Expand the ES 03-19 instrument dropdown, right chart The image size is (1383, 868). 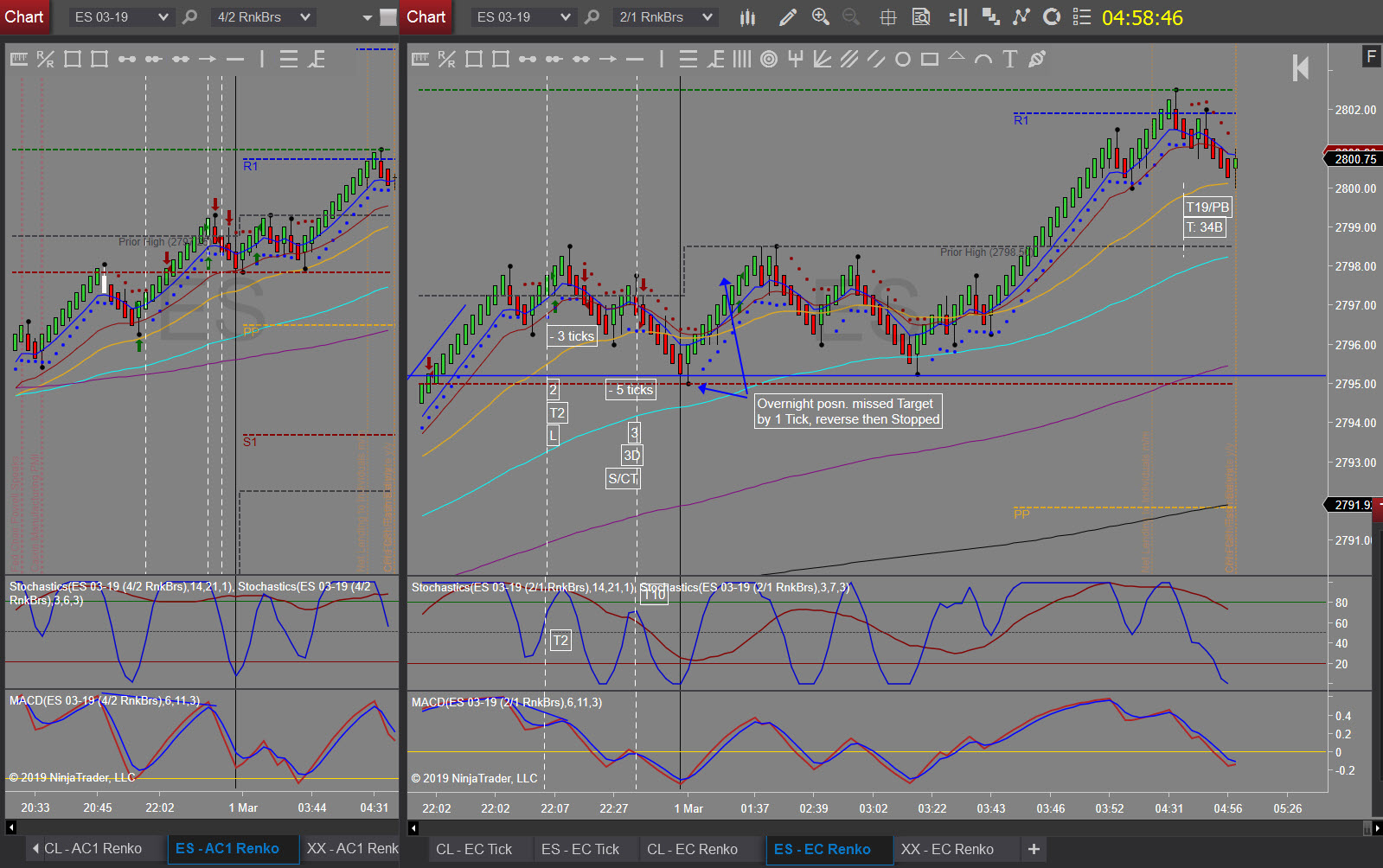(523, 17)
